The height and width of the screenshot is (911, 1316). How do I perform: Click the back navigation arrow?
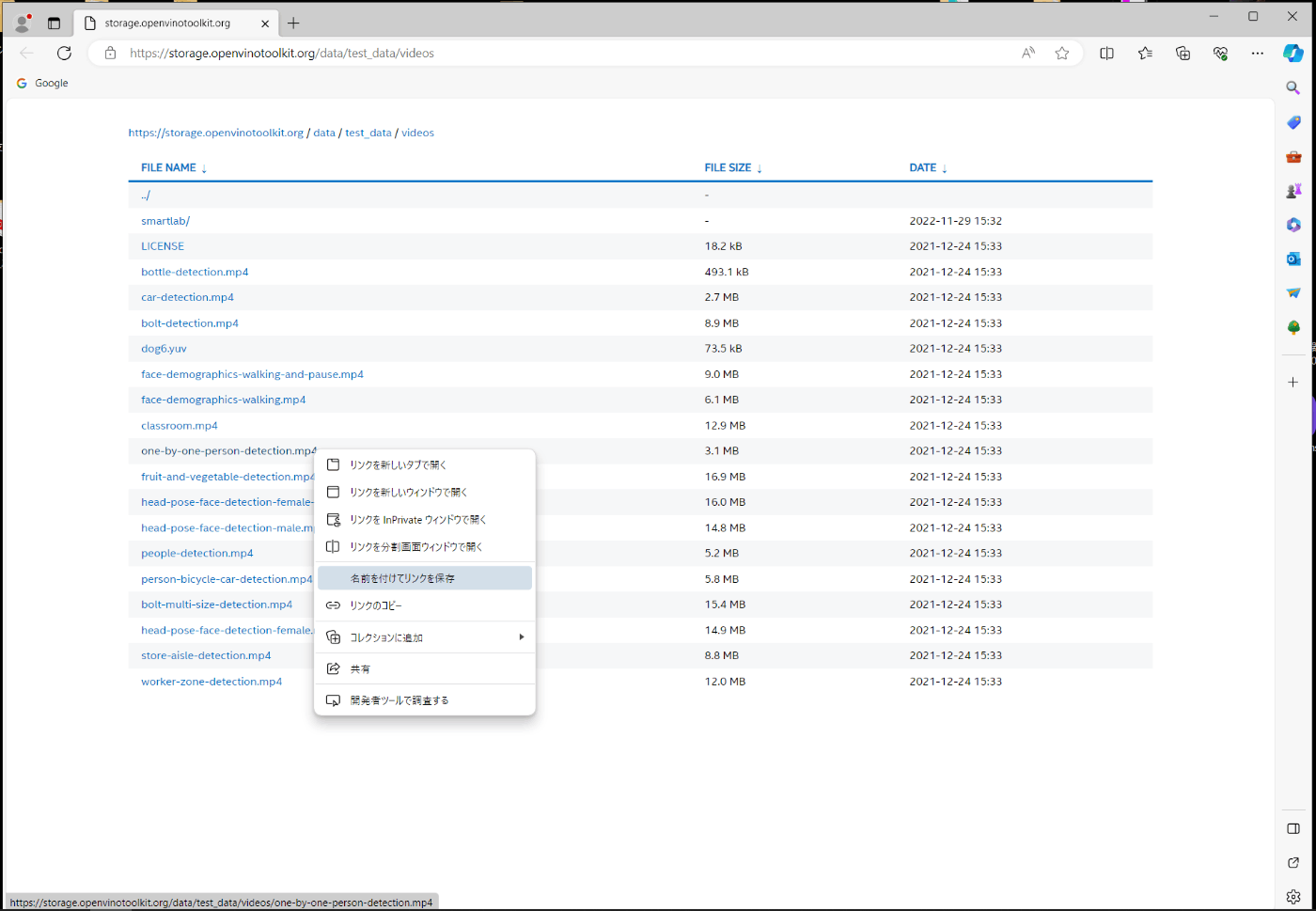pyautogui.click(x=26, y=53)
